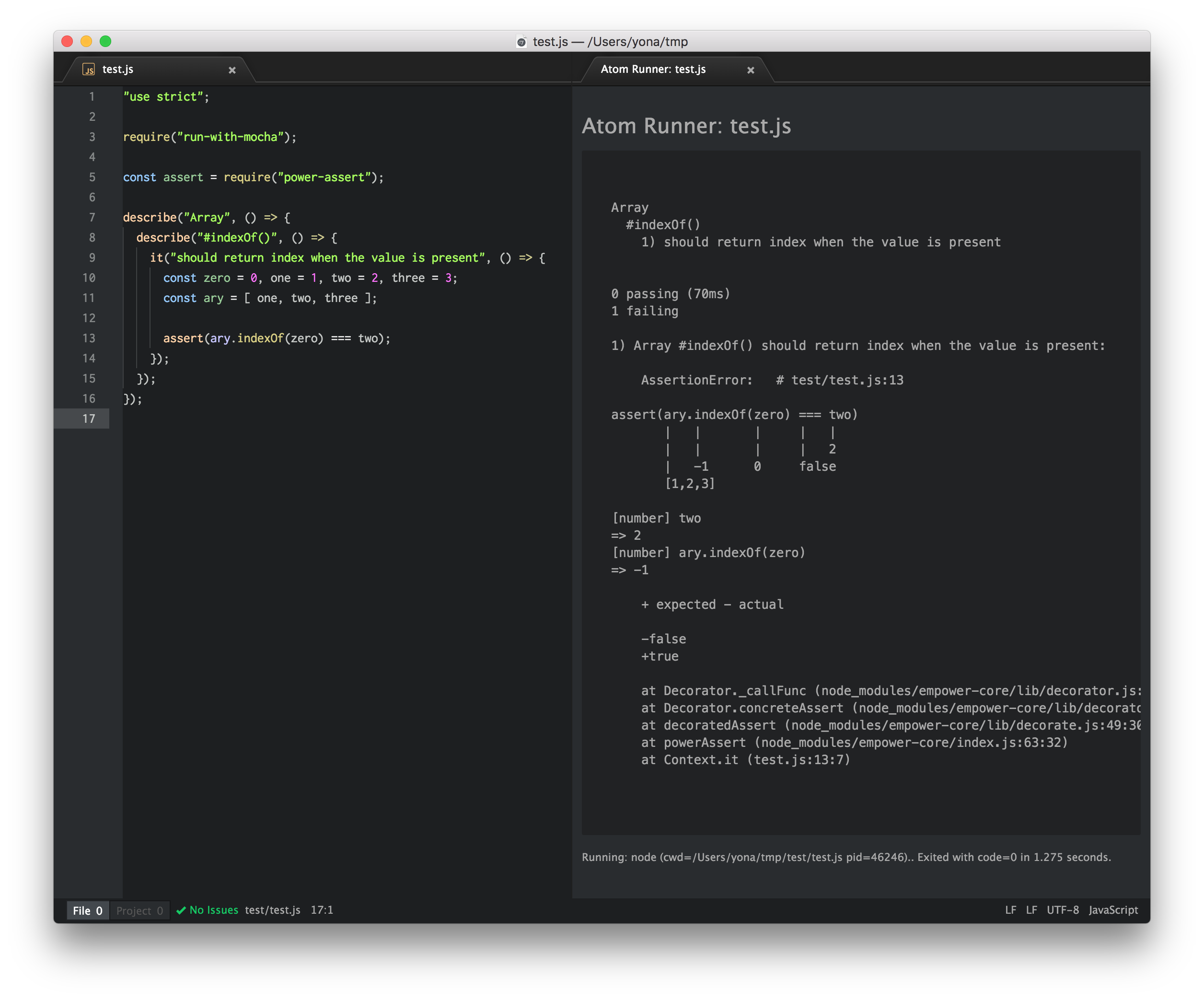Viewport: 1204px width, 1000px height.
Task: Open the JavaScript grammar selector
Action: 1113,910
